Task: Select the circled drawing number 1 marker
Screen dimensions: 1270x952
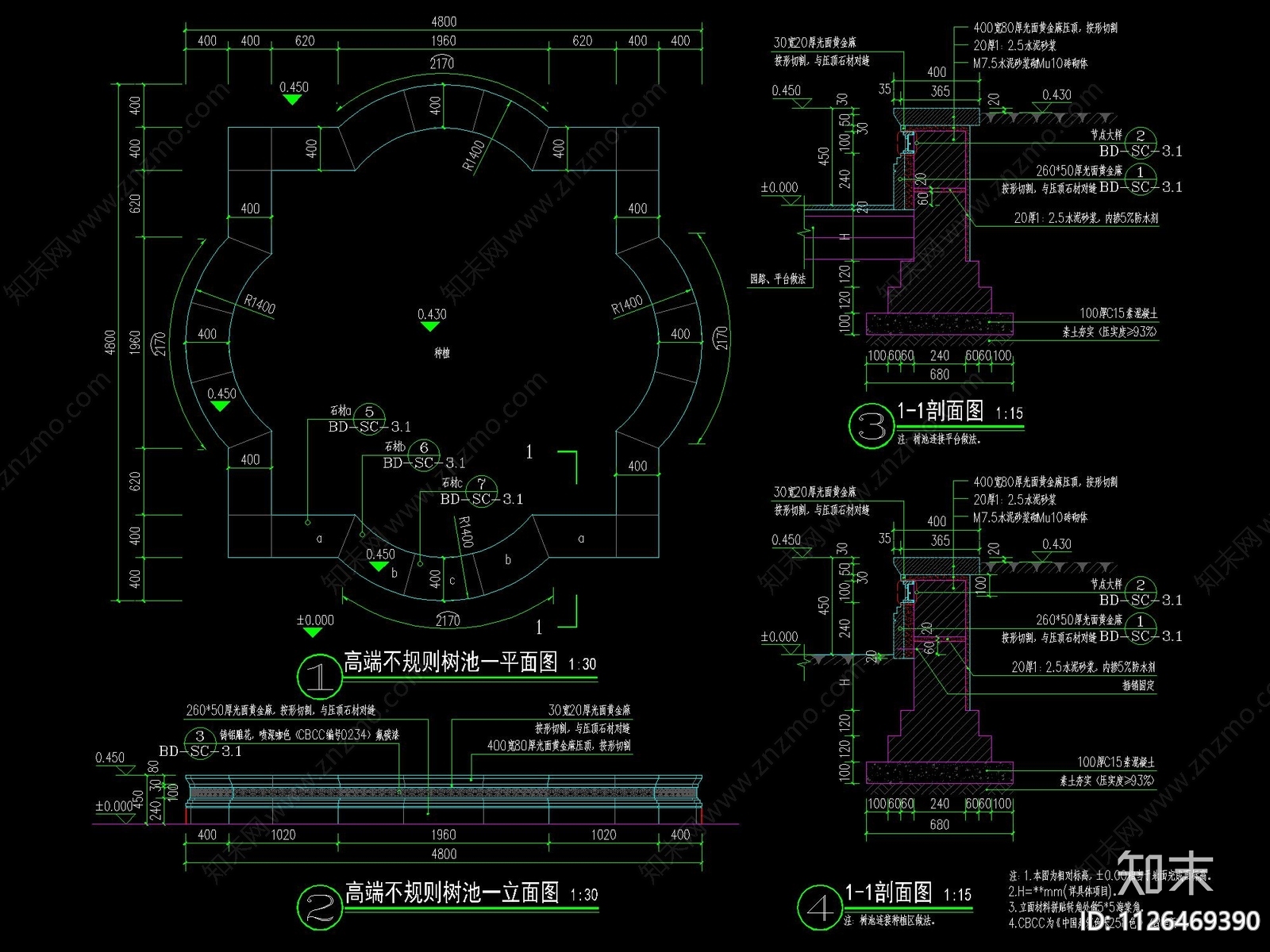Action: [x=318, y=677]
